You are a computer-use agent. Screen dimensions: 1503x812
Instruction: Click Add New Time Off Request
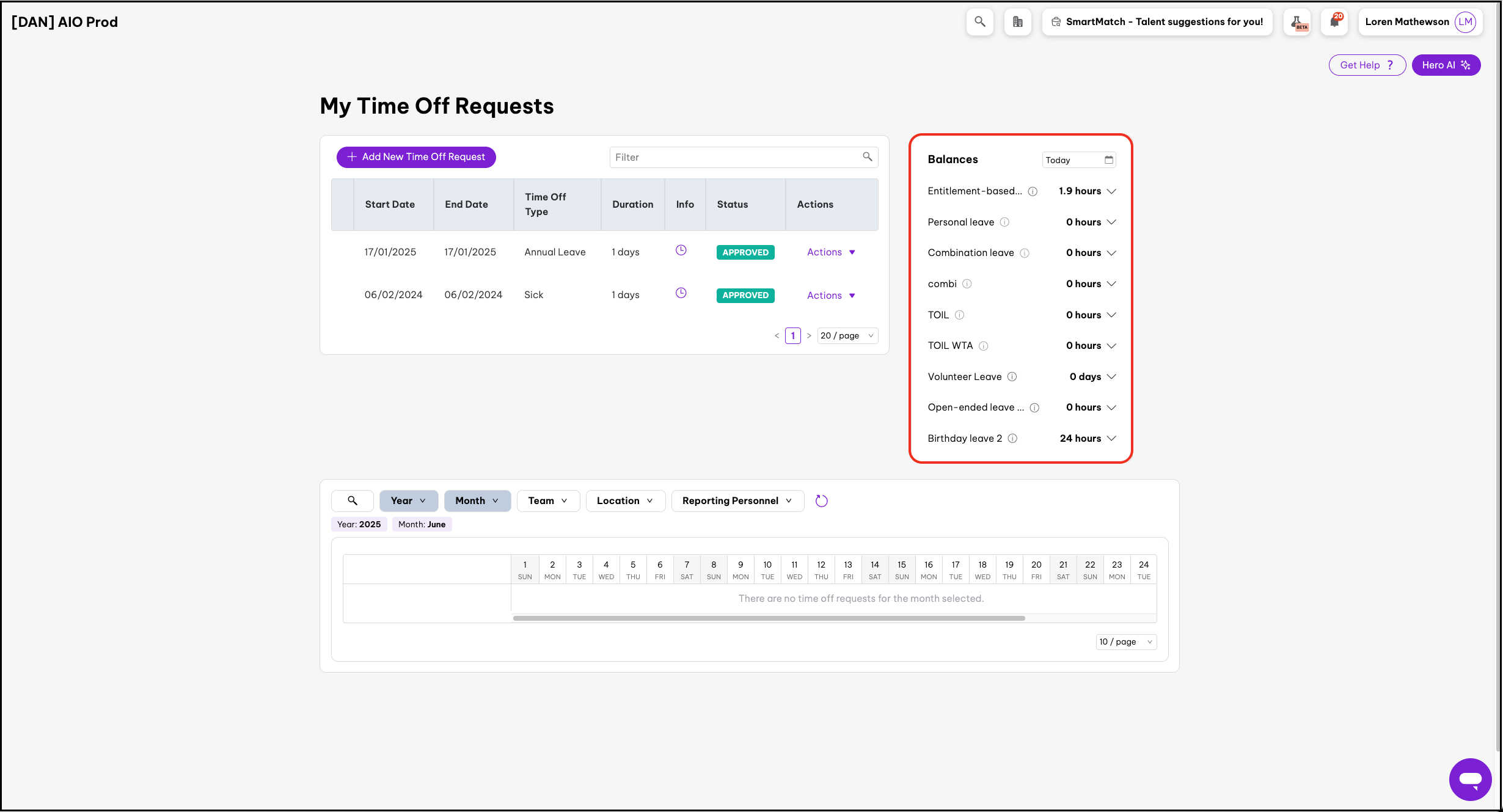tap(416, 157)
